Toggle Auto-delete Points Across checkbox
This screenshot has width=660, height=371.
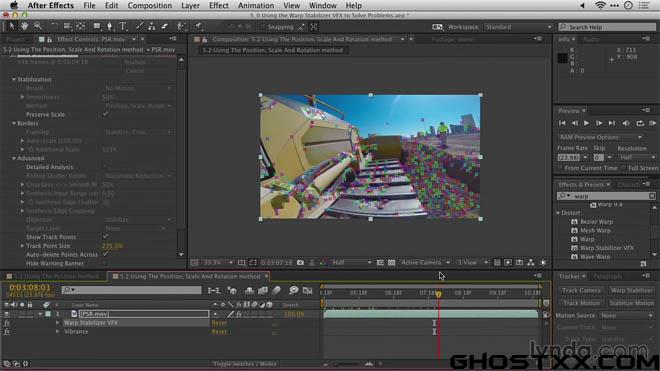tap(105, 254)
